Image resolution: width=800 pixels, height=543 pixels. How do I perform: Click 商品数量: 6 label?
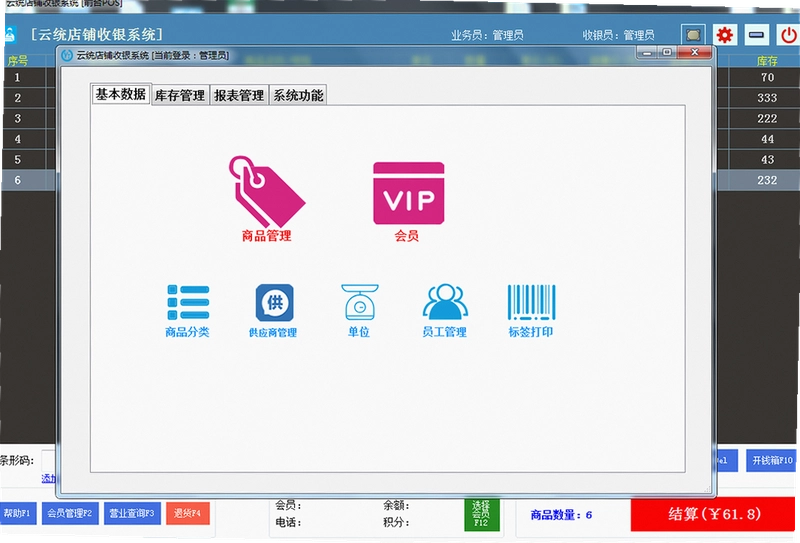click(x=561, y=514)
